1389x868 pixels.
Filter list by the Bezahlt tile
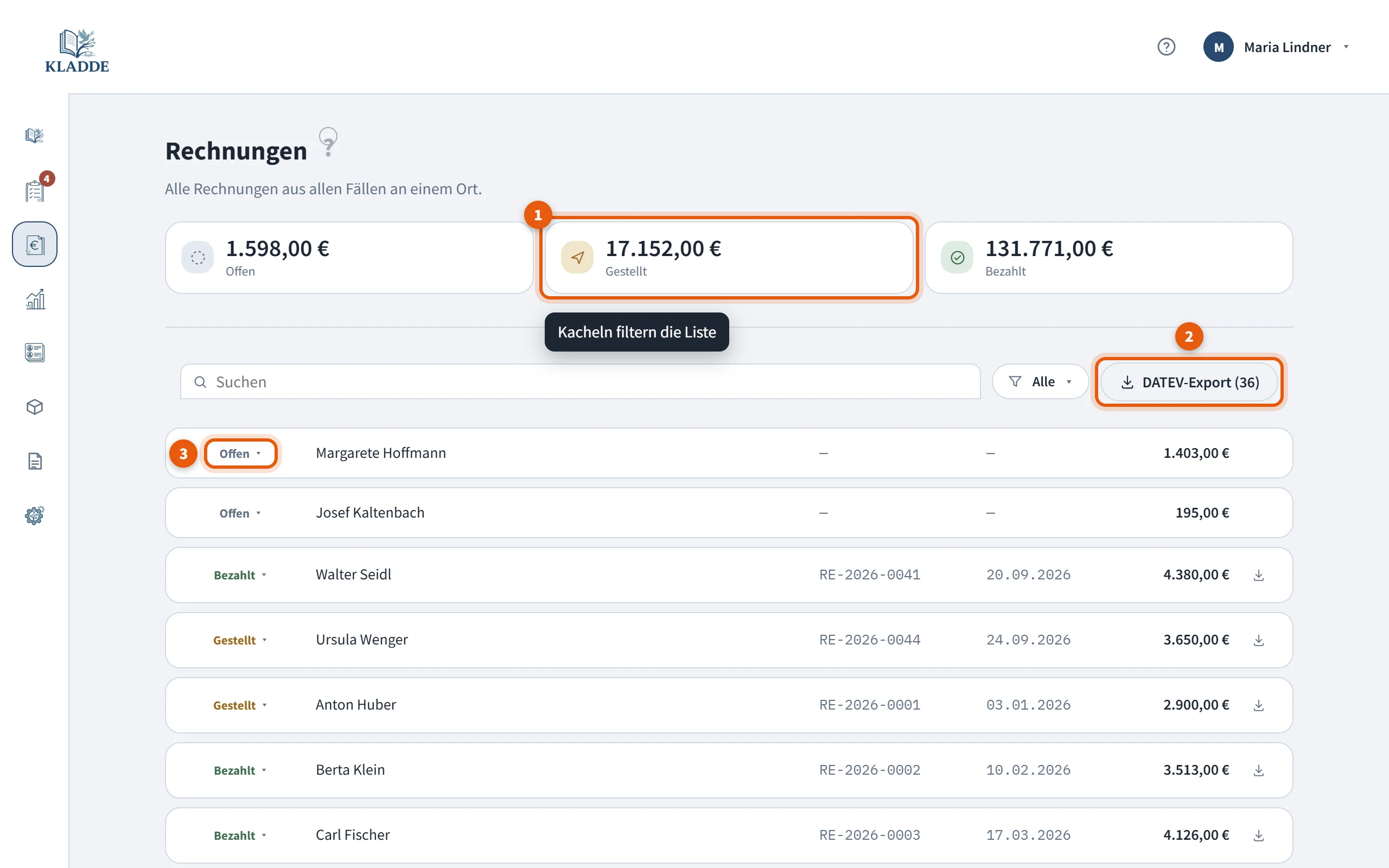(x=1108, y=258)
